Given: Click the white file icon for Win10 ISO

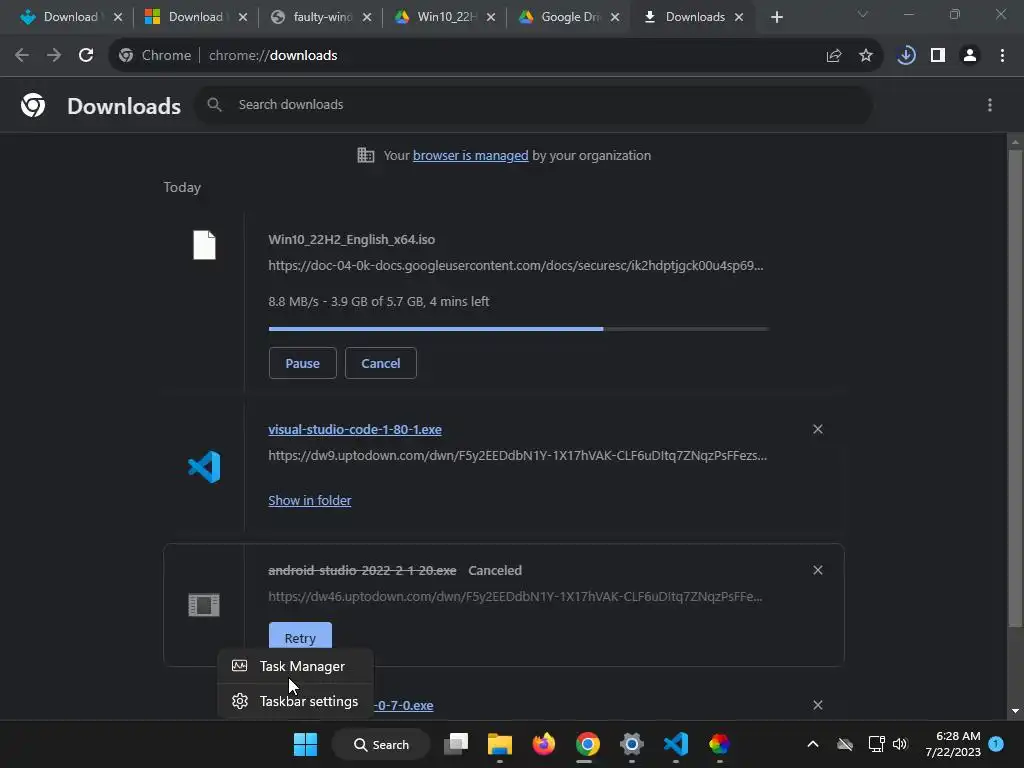Looking at the screenshot, I should click(x=204, y=245).
